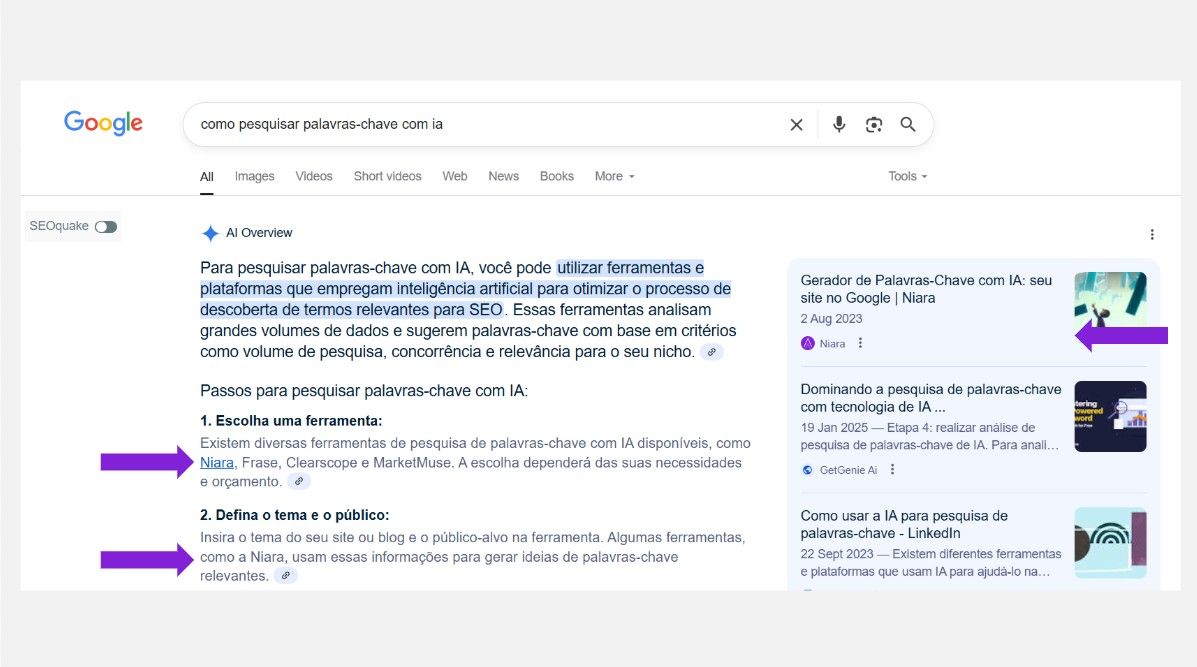Open Dominando a pesquisa de palavras-chave article

tap(930, 398)
